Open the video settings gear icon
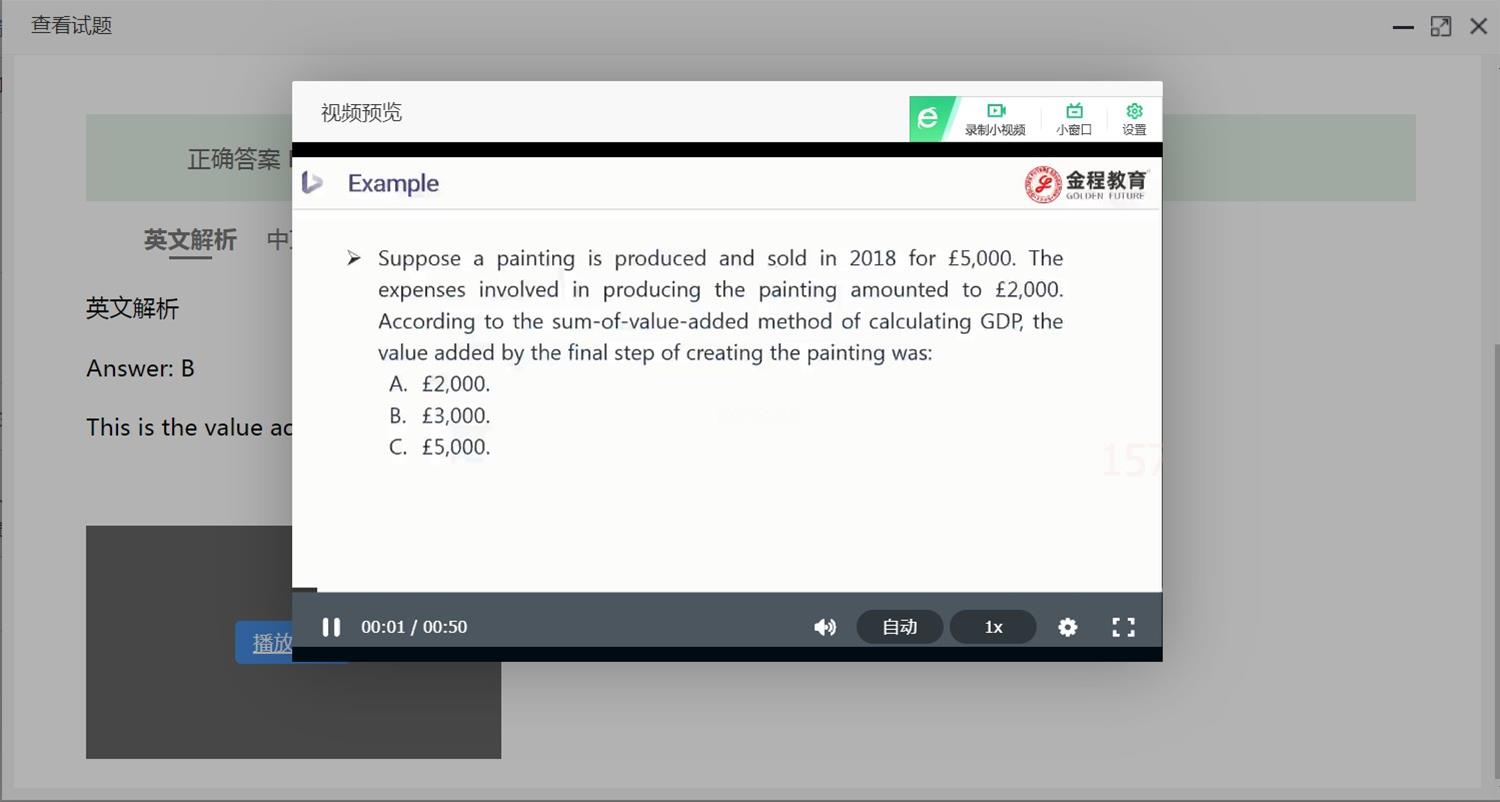 coord(1068,627)
